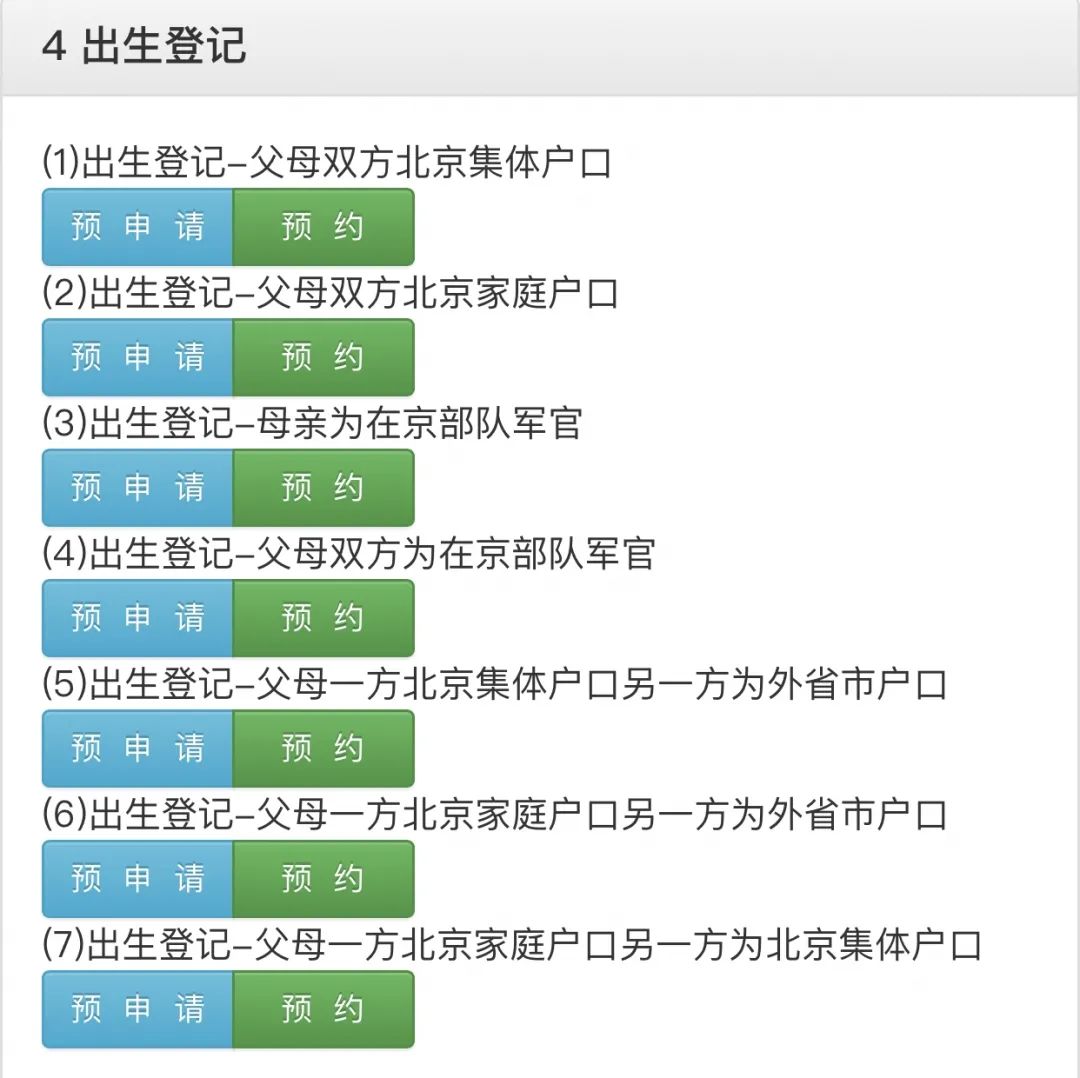Screen dimensions: 1080x1078
Task: Click 预申请 for item (7) 家庭户口另一方北京集体户口
Action: coord(137,1009)
